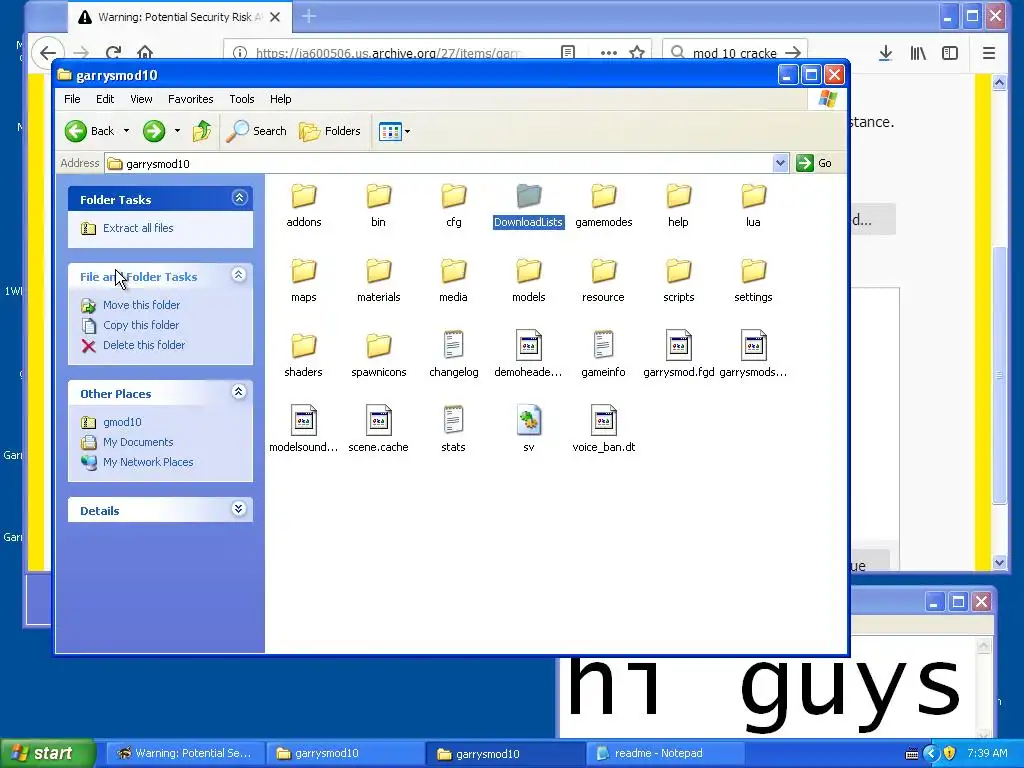Select the modelsound file icon
This screenshot has height=768, width=1024.
point(304,420)
